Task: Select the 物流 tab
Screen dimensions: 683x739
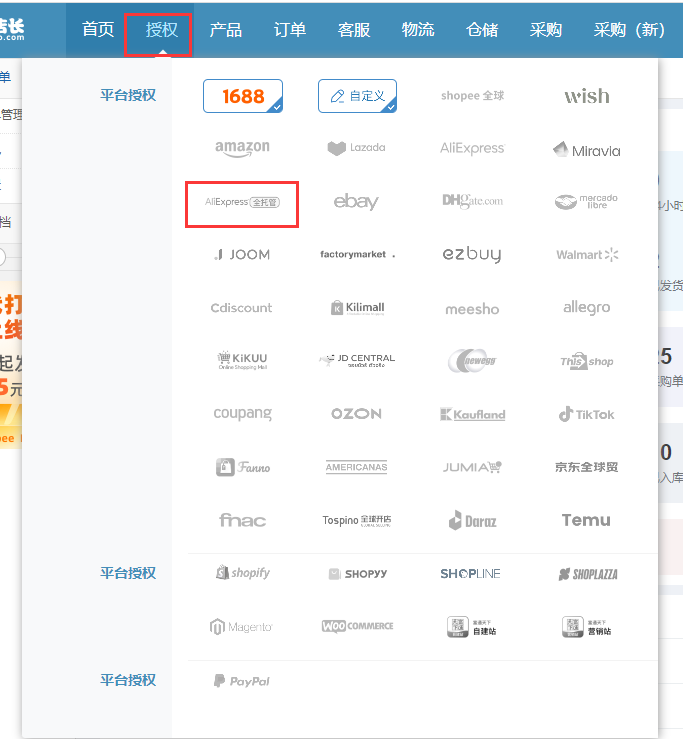Action: click(x=418, y=30)
